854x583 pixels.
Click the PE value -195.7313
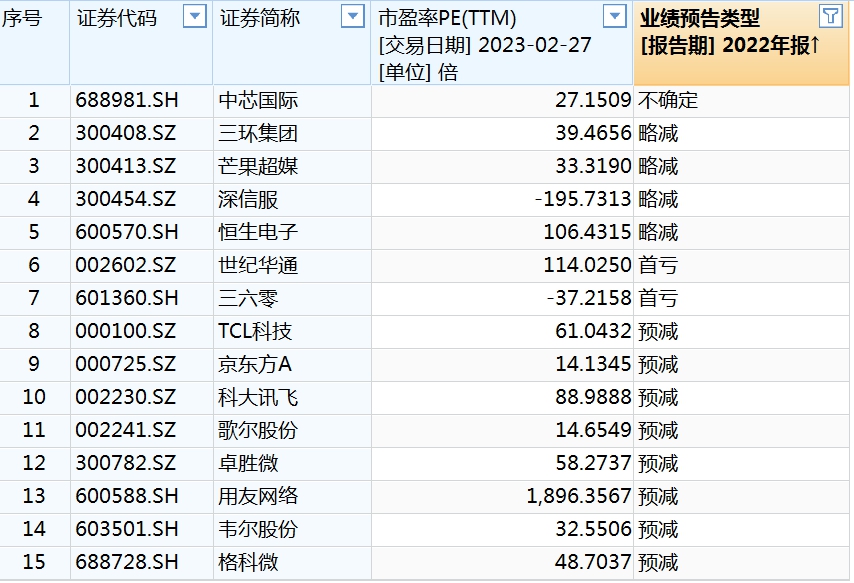583,199
